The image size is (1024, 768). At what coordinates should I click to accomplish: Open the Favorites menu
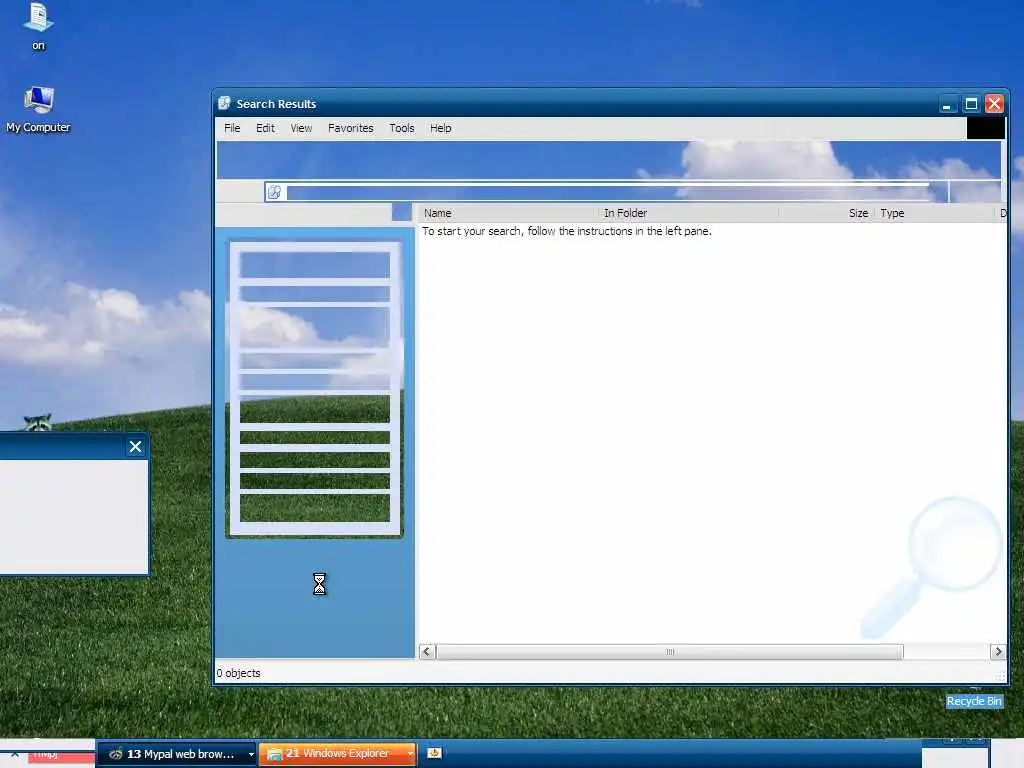pyautogui.click(x=351, y=128)
